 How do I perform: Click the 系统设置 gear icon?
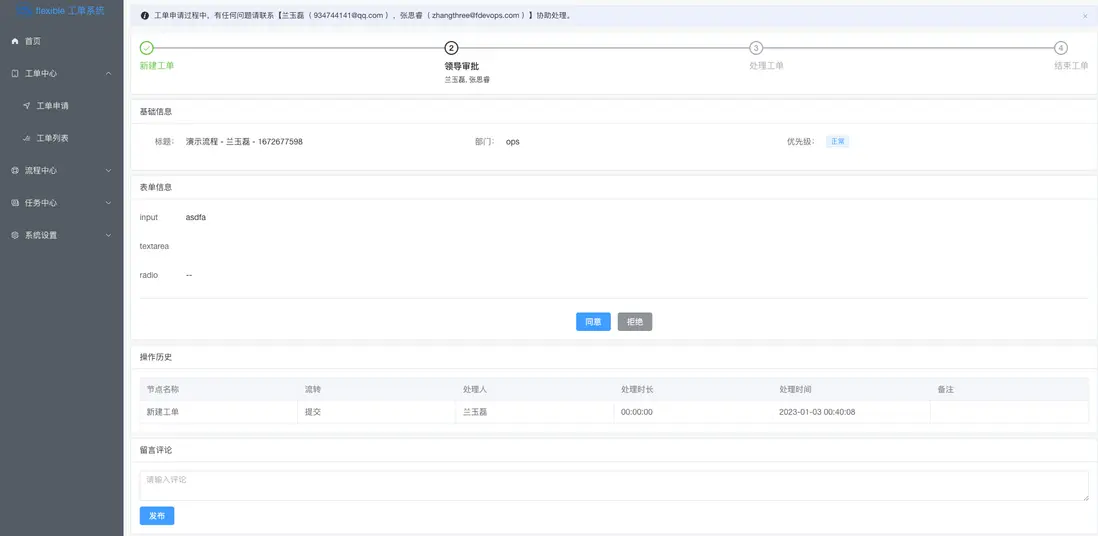[15, 235]
